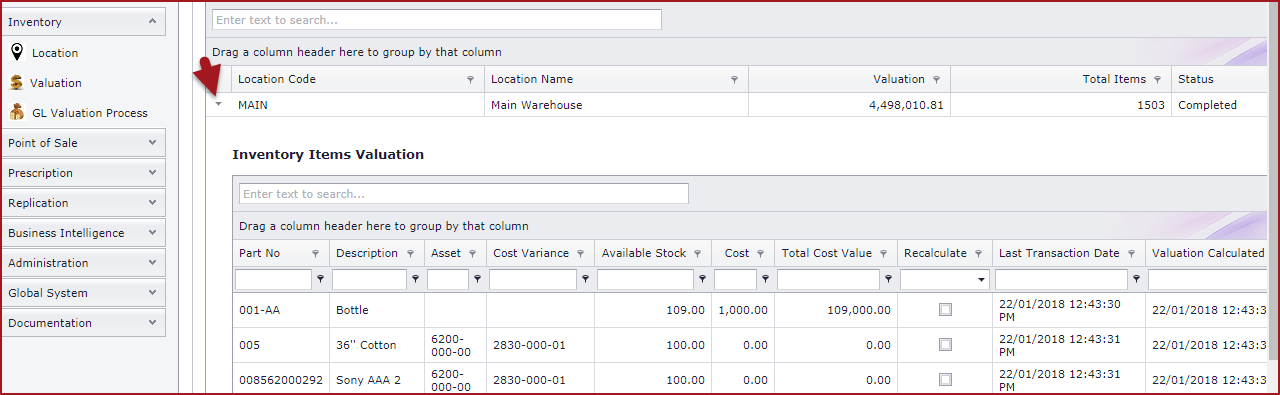This screenshot has width=1280, height=395.
Task: Tick the Recalculate checkbox for 36'' Cotton
Action: [x=945, y=345]
